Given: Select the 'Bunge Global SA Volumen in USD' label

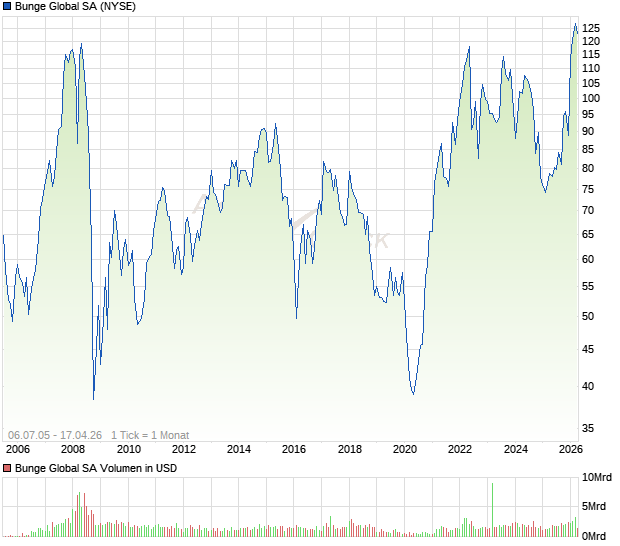Looking at the screenshot, I should [96, 469].
